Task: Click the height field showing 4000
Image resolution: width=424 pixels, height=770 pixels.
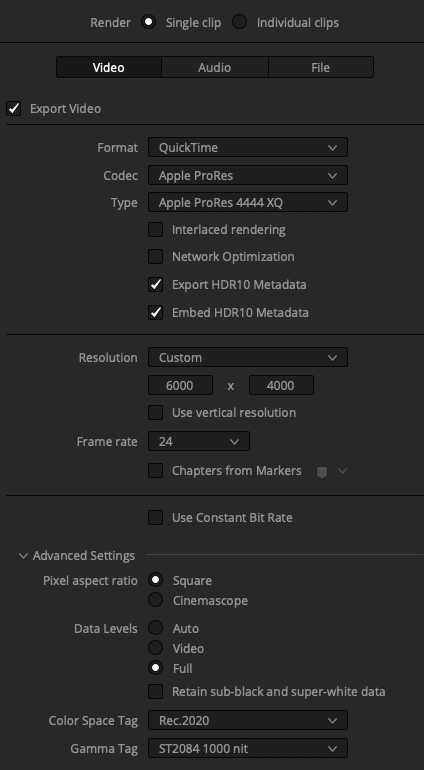Action: click(x=281, y=385)
